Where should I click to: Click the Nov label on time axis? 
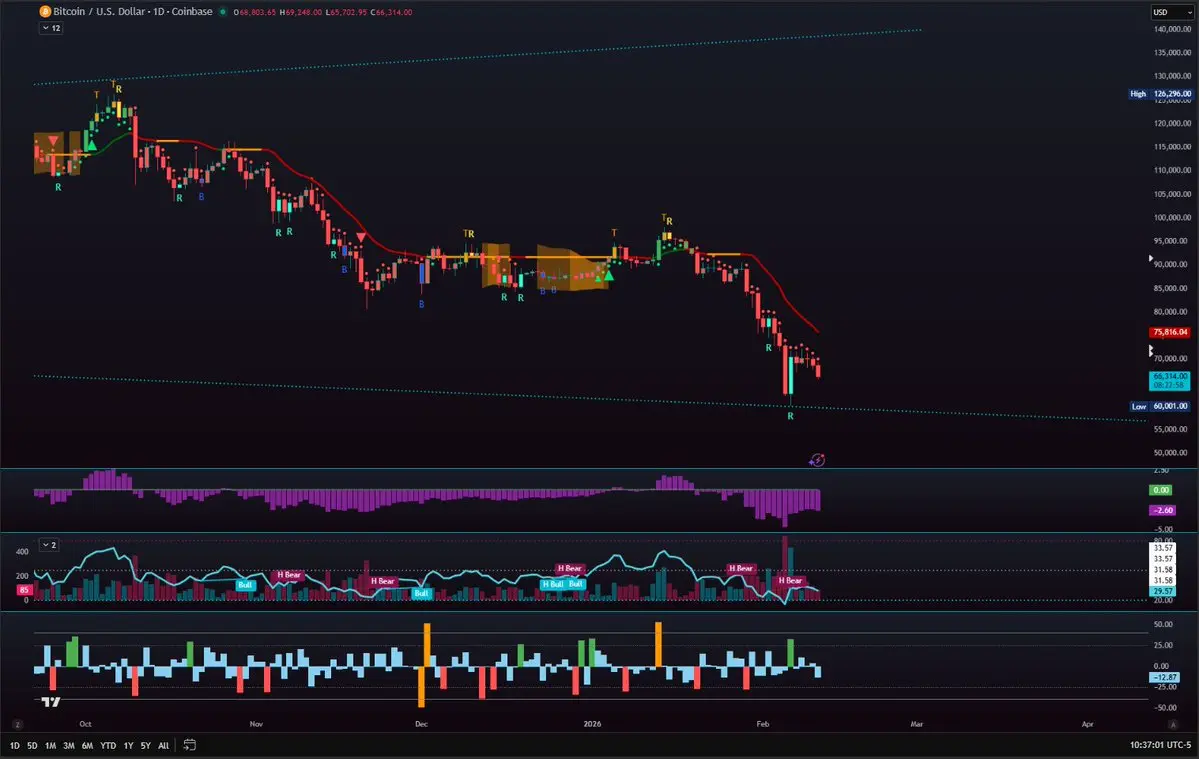click(x=256, y=724)
